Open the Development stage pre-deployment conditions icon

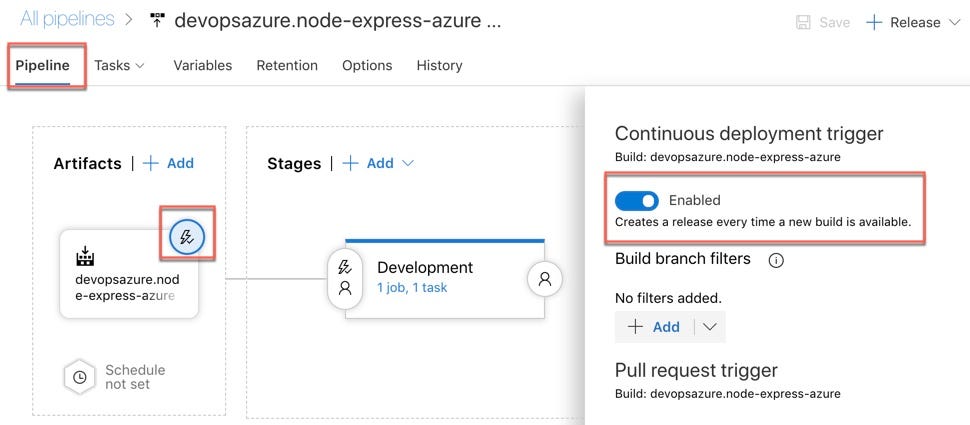click(x=345, y=278)
